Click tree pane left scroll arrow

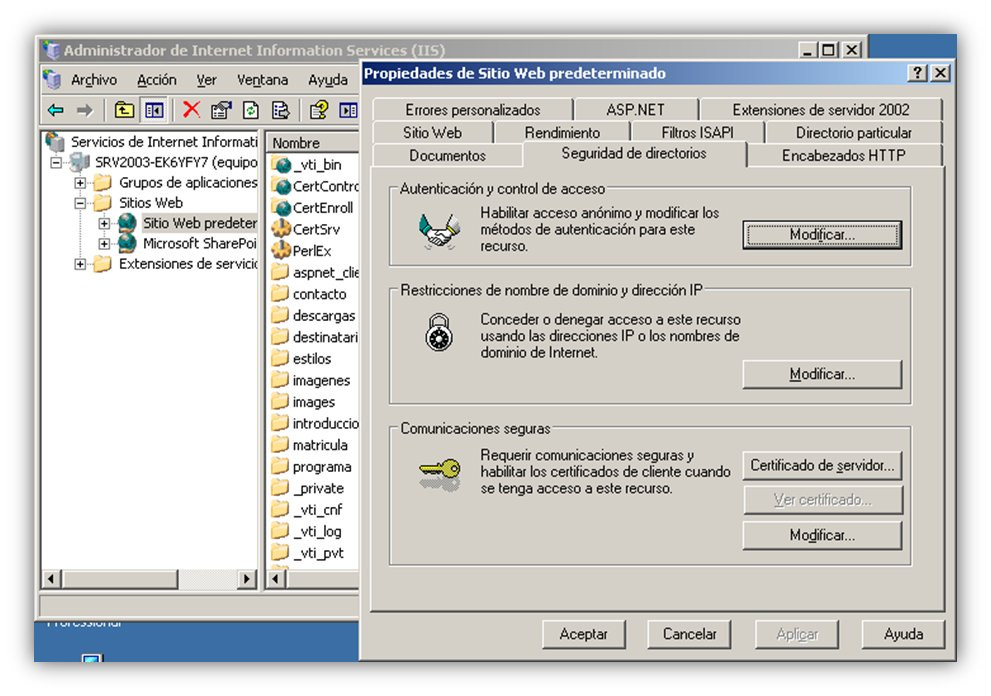pyautogui.click(x=51, y=578)
